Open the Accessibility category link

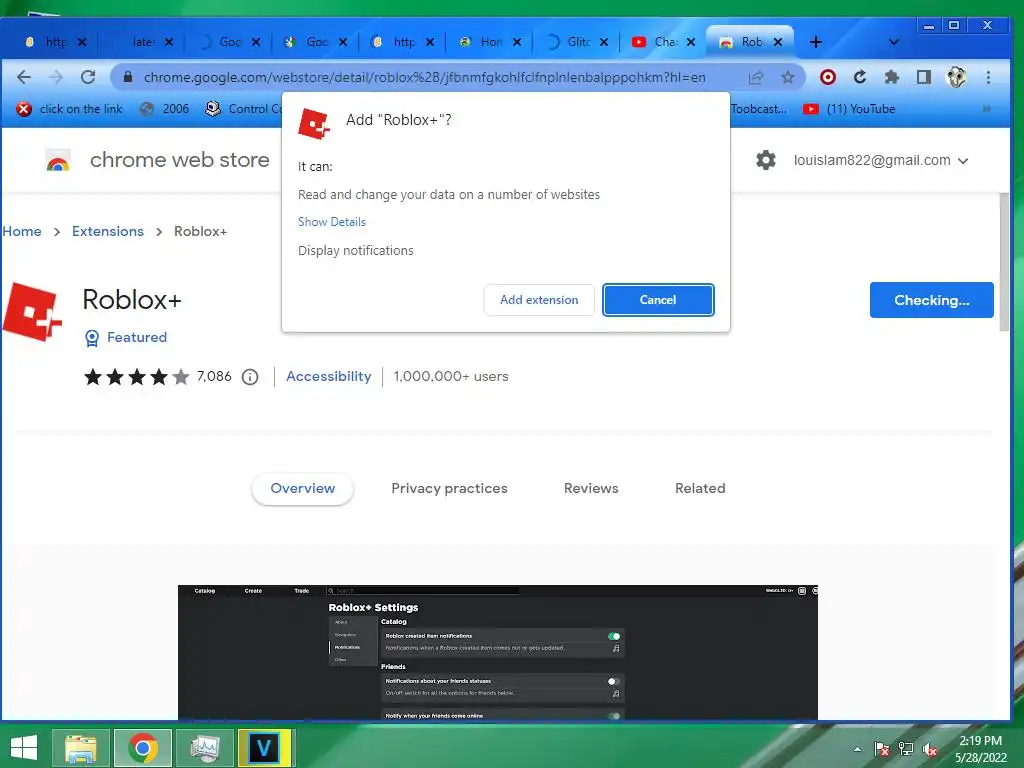click(x=328, y=377)
